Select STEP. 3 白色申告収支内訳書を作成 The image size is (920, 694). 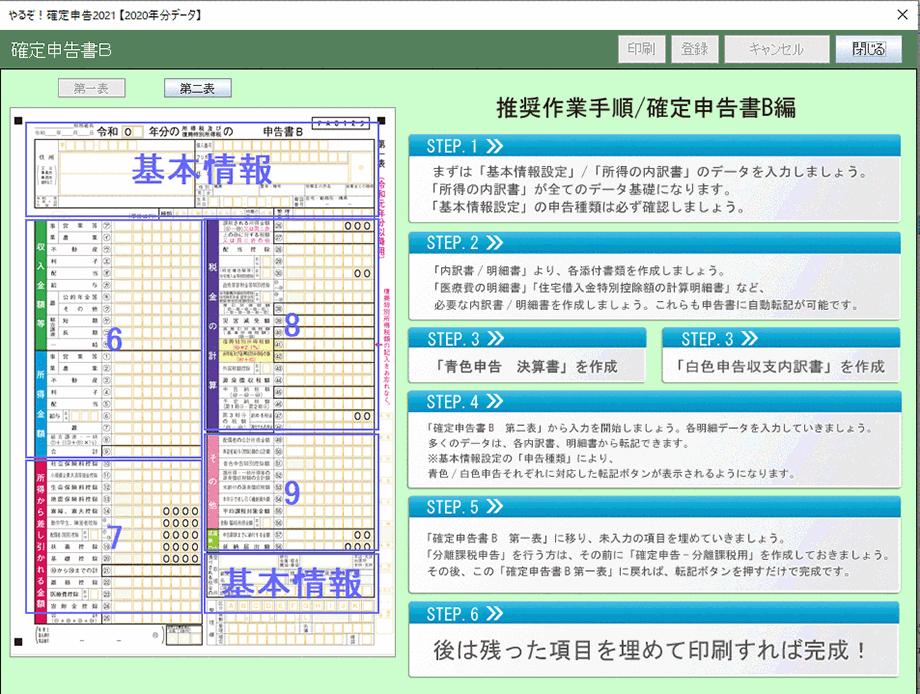point(781,355)
